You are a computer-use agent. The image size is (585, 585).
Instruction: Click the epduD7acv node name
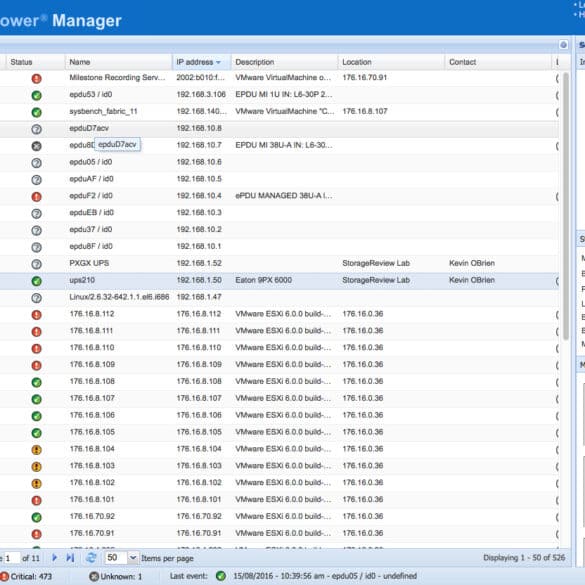pyautogui.click(x=89, y=128)
